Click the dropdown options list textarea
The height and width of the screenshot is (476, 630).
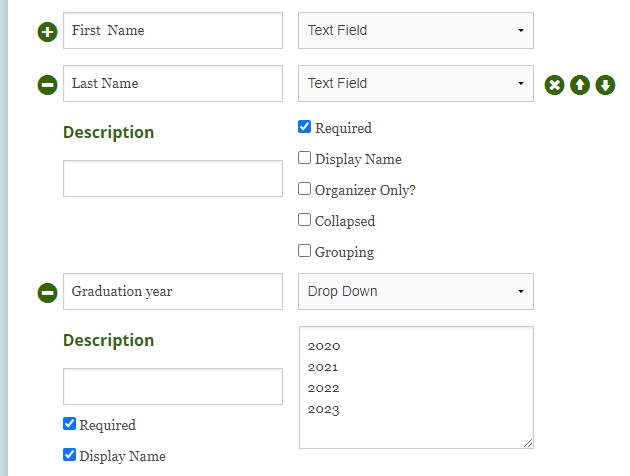pyautogui.click(x=415, y=387)
